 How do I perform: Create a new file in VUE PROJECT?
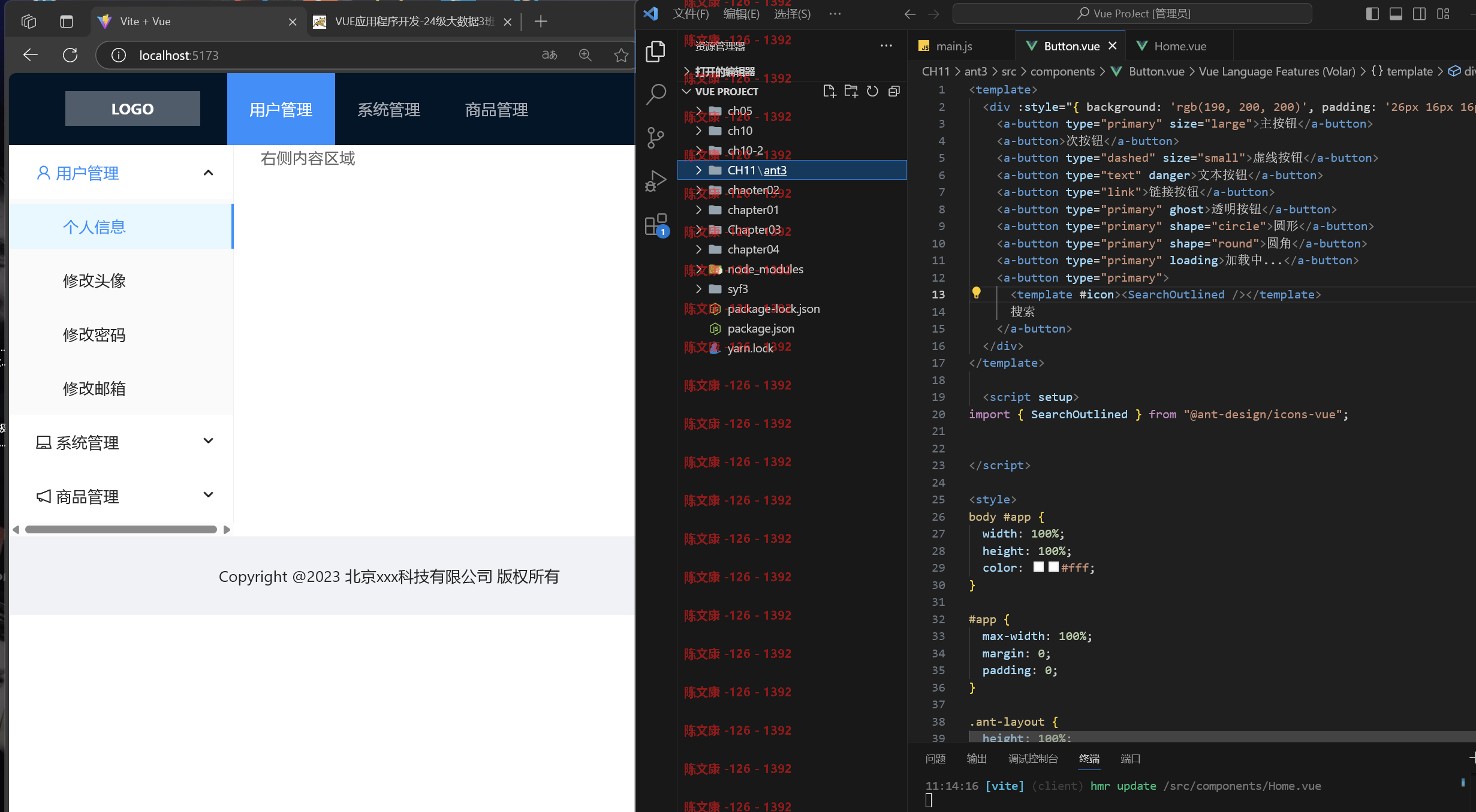(x=829, y=91)
